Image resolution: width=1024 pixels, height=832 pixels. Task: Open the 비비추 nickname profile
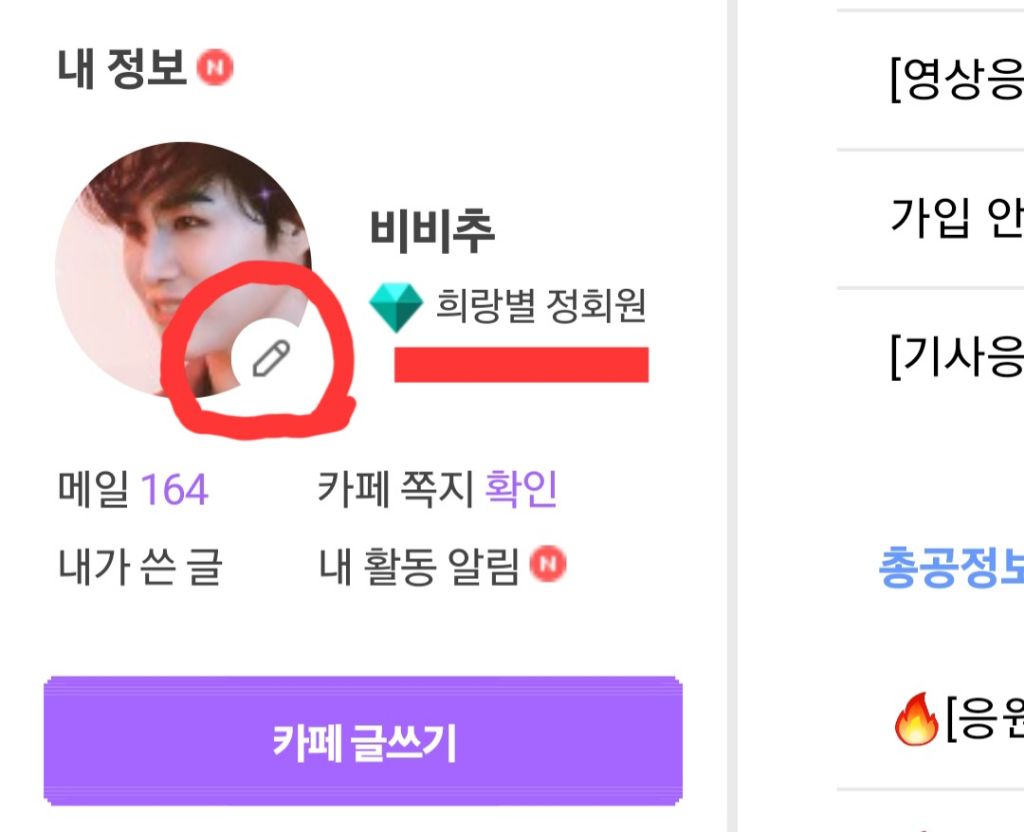point(432,231)
